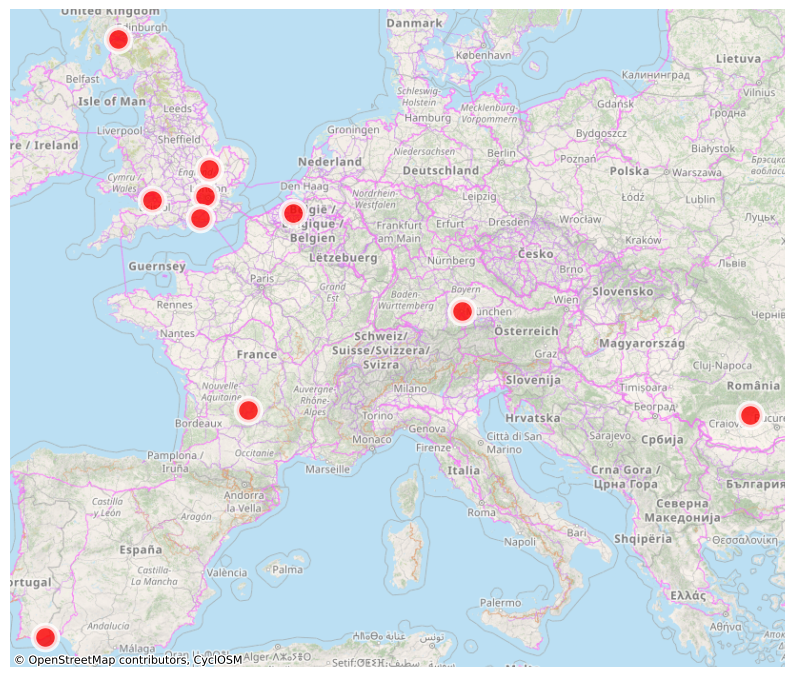This screenshot has height=677, width=795.
Task: Click the Rennes city label
Action: point(174,305)
